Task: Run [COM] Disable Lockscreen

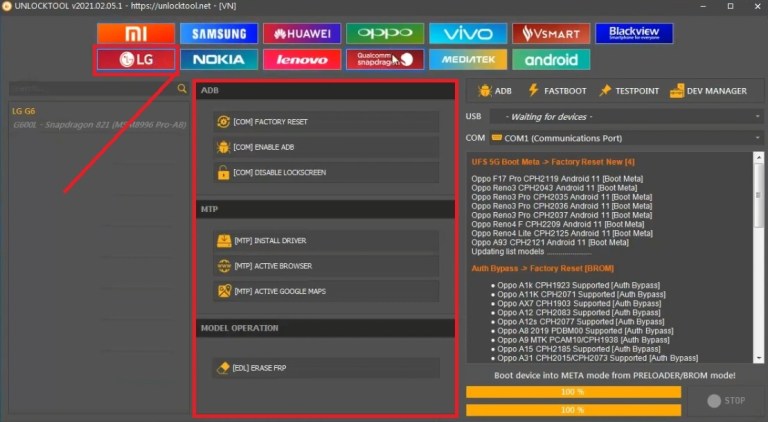Action: point(326,172)
